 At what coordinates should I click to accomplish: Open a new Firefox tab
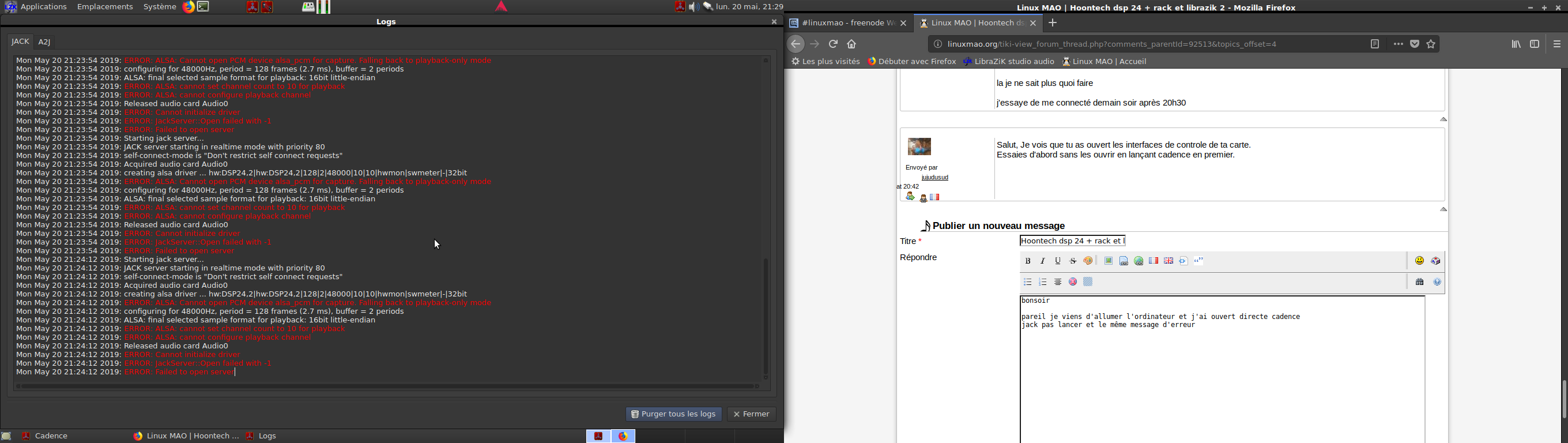1053,23
